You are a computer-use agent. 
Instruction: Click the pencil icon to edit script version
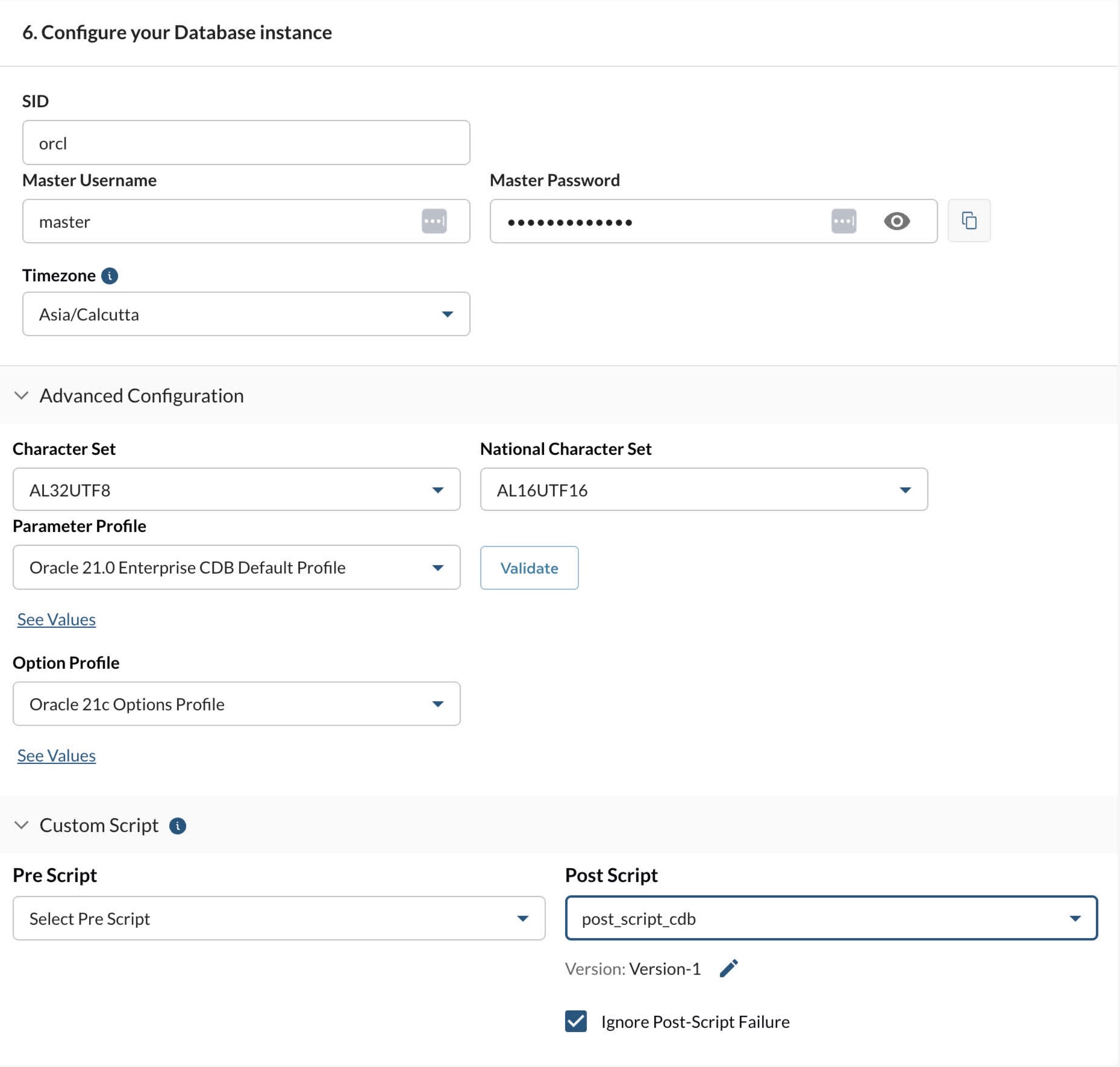coord(729,968)
